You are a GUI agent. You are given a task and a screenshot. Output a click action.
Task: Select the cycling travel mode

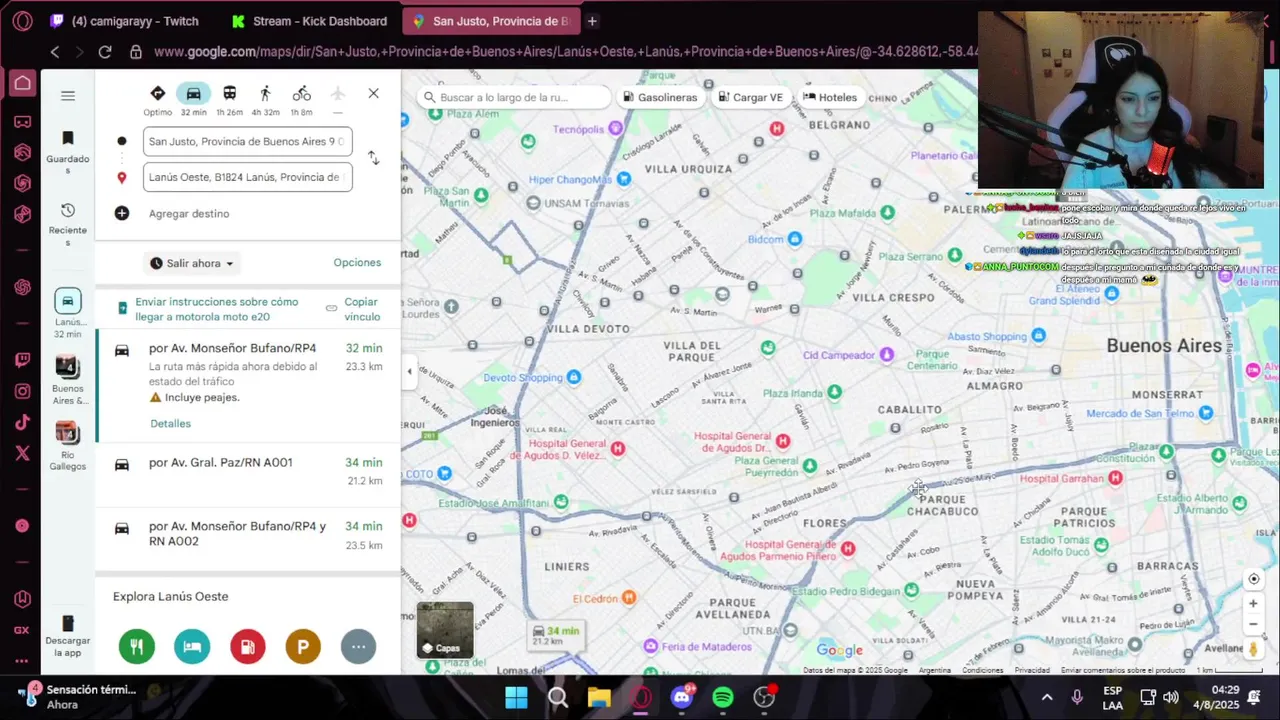pyautogui.click(x=301, y=99)
